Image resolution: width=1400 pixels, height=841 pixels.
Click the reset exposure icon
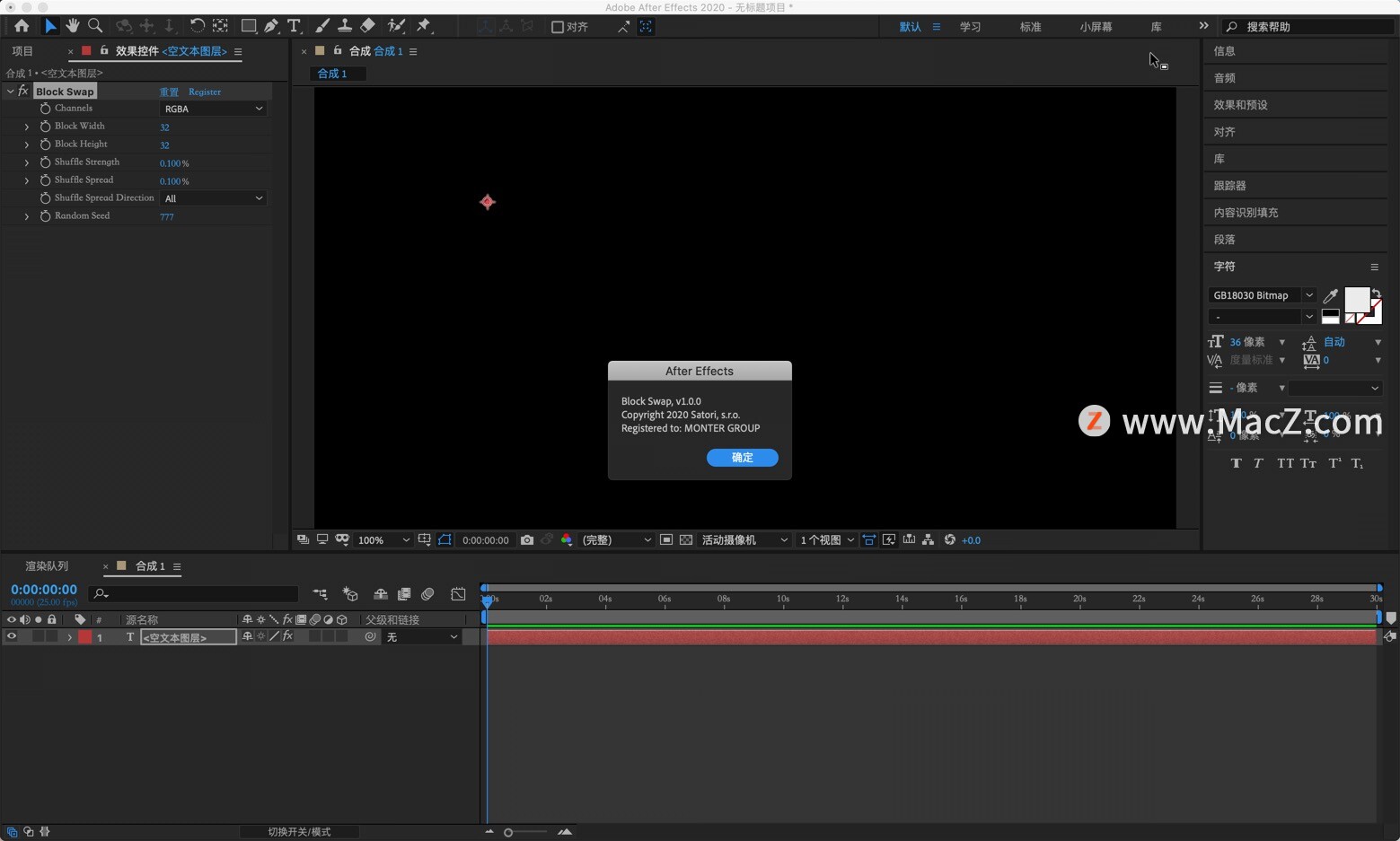(x=950, y=539)
